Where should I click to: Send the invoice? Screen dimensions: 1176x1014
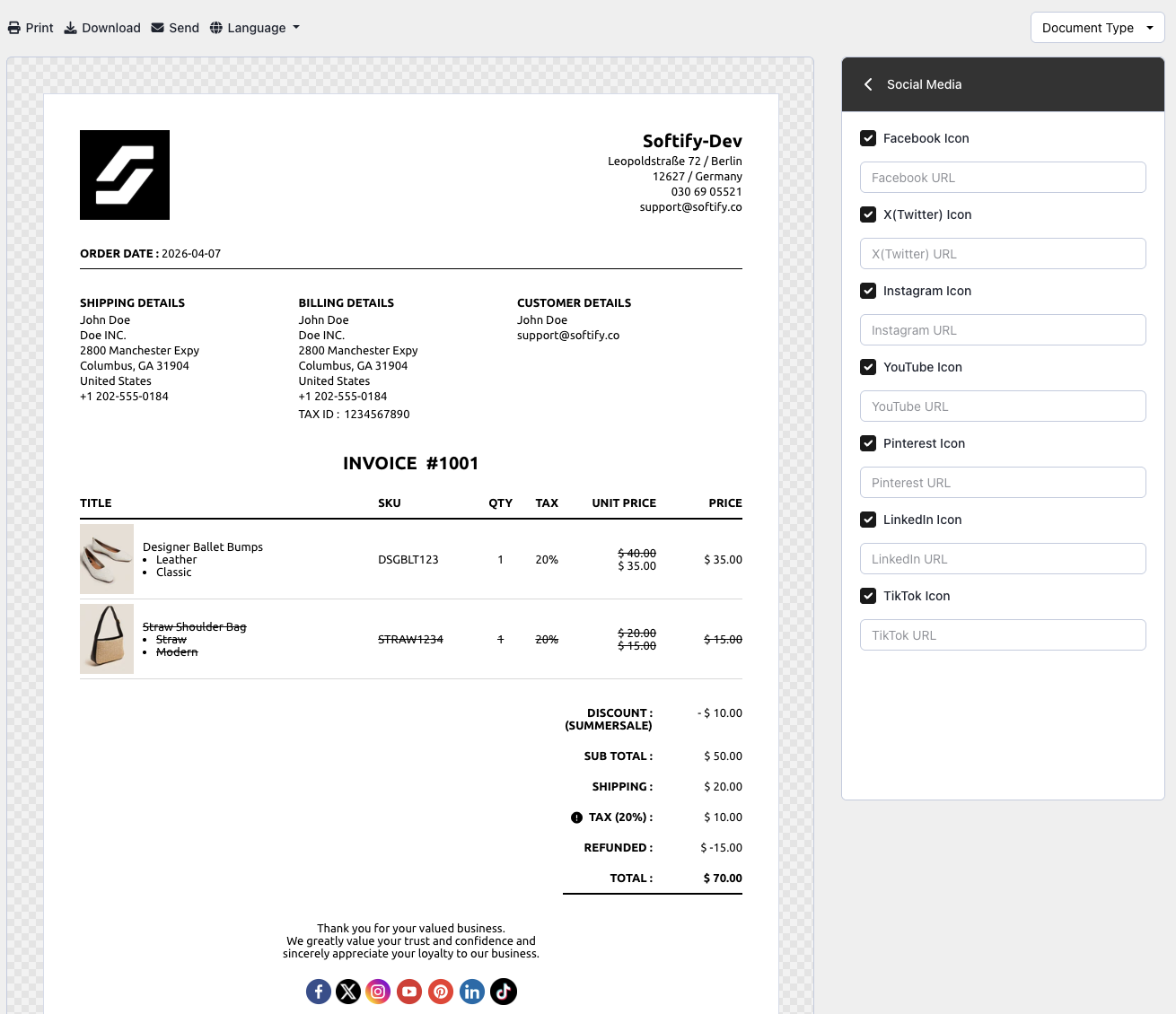[x=175, y=28]
